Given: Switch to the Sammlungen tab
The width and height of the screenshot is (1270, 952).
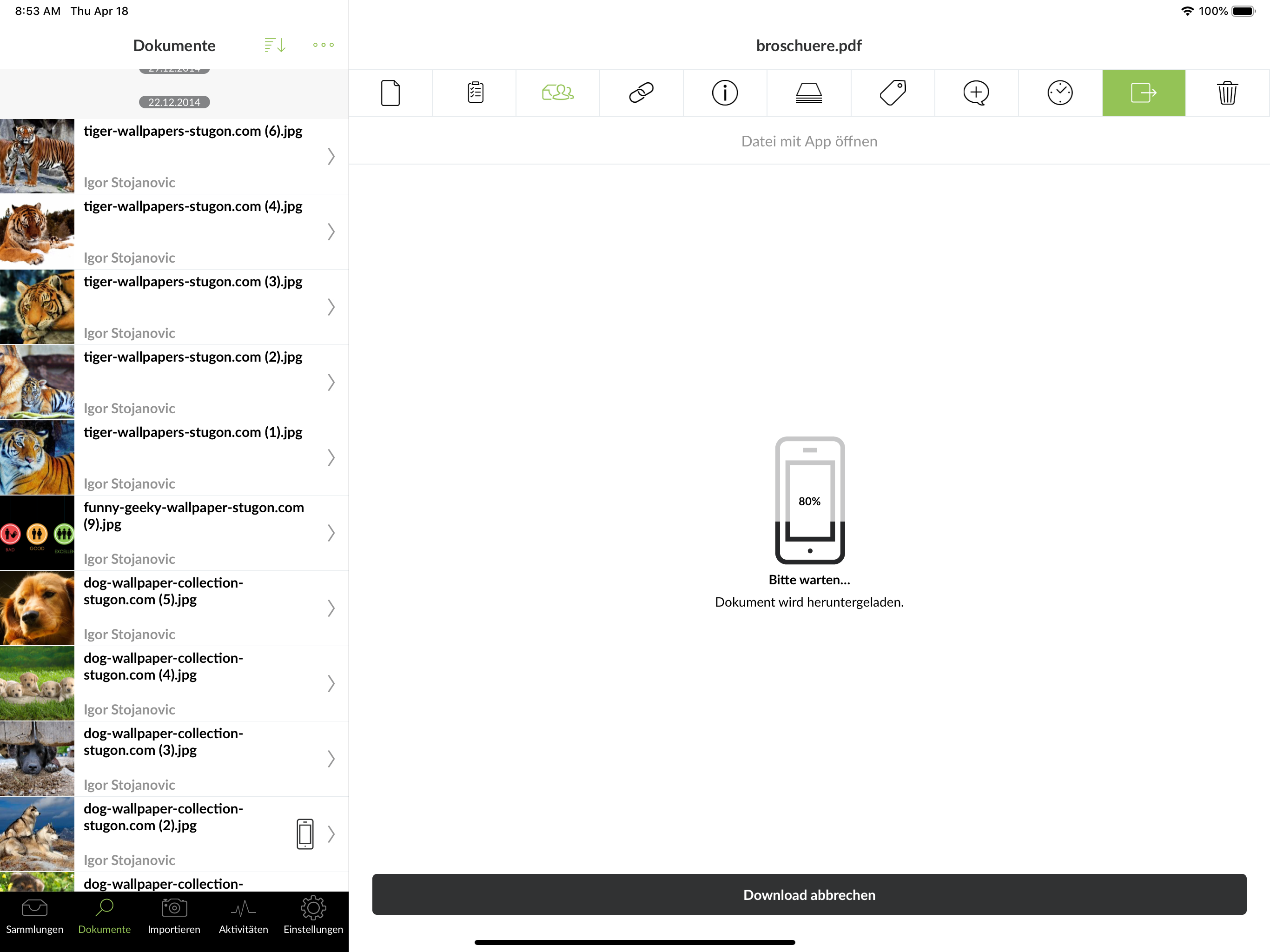Looking at the screenshot, I should 34,918.
